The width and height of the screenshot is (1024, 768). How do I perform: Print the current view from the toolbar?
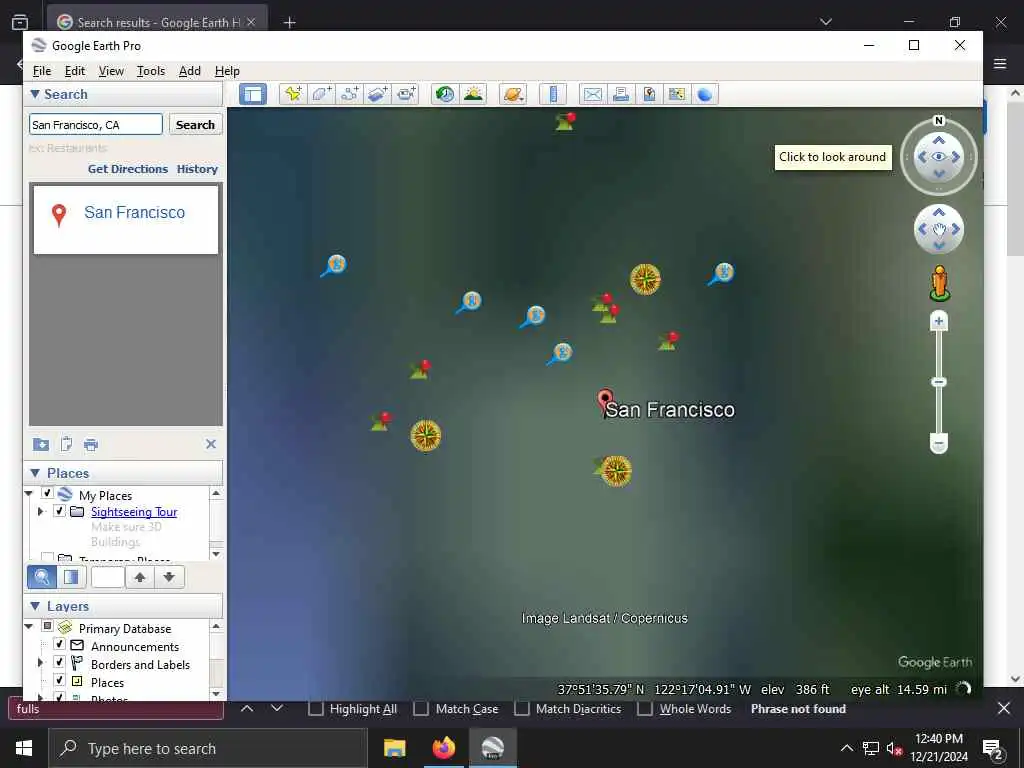coord(620,94)
